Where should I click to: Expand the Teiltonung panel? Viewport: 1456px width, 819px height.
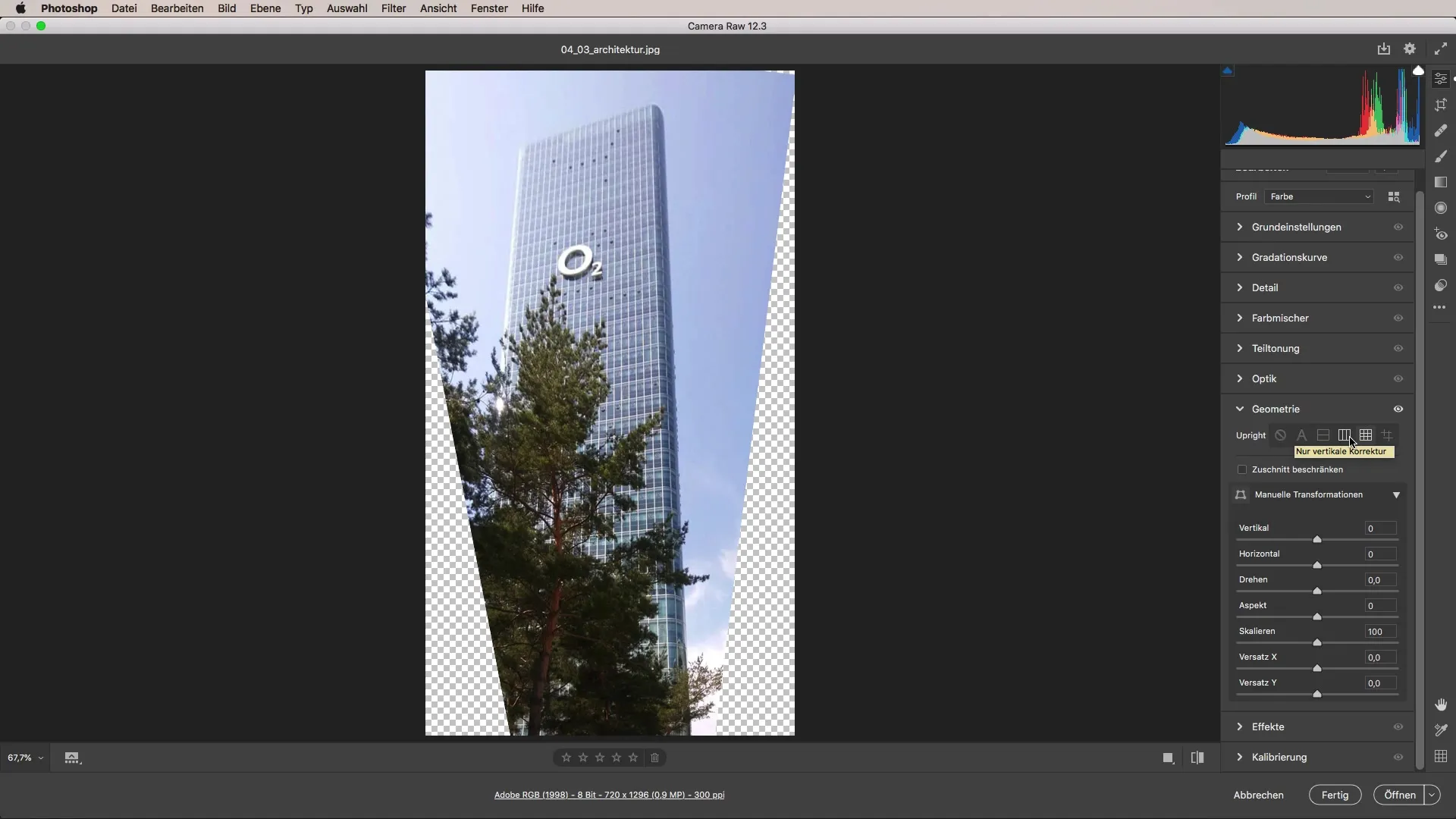tap(1240, 348)
